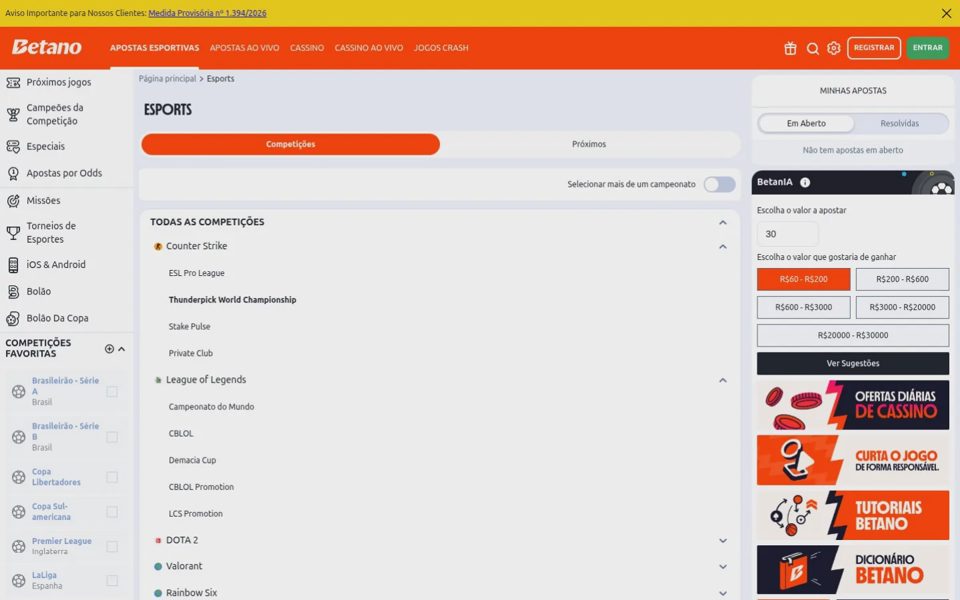Click the Registrar button
960x600 pixels.
(x=874, y=48)
